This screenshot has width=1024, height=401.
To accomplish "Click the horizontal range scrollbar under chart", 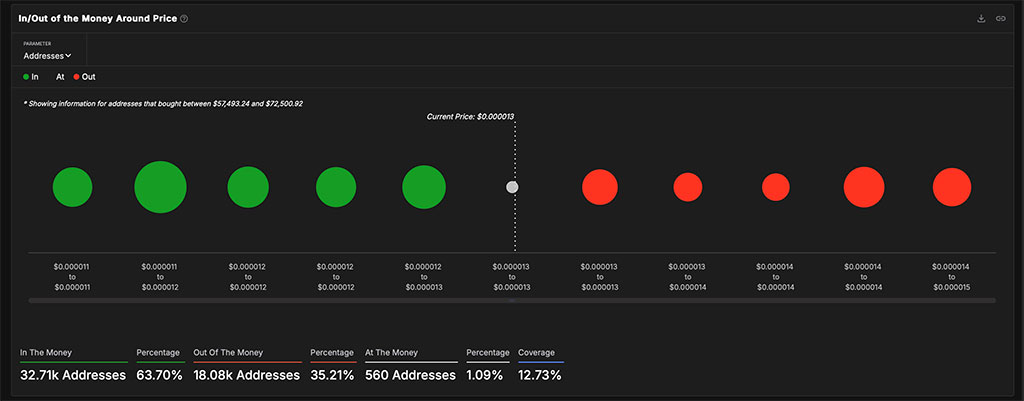I will click(x=512, y=300).
